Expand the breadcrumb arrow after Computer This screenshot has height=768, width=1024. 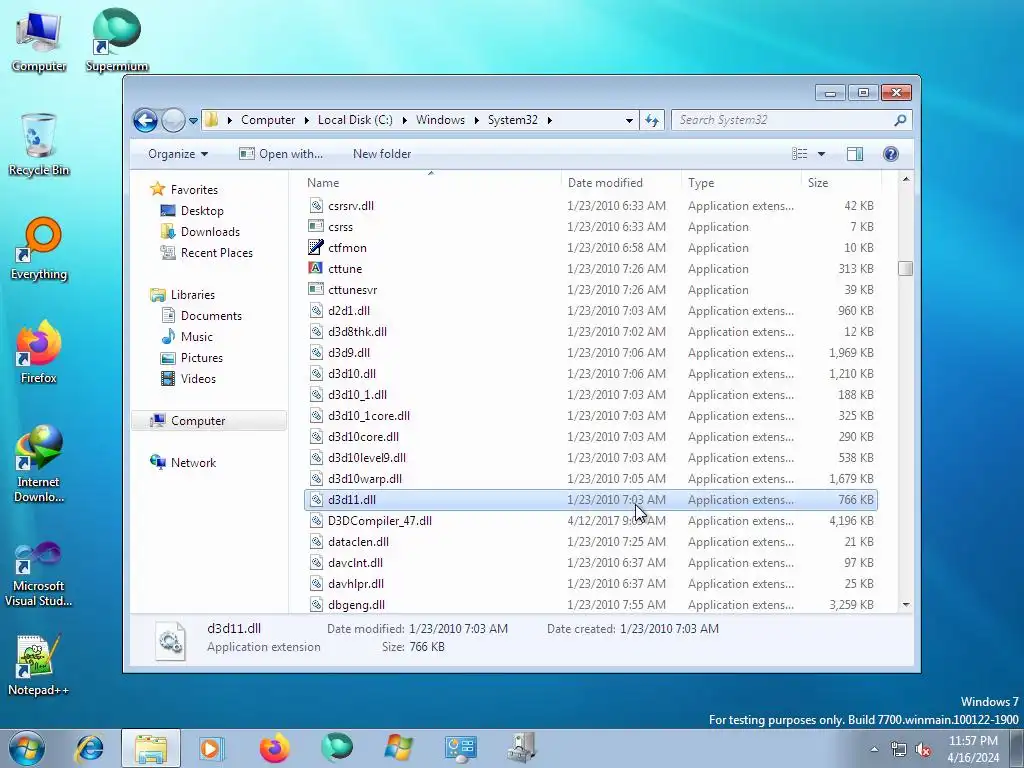click(306, 120)
